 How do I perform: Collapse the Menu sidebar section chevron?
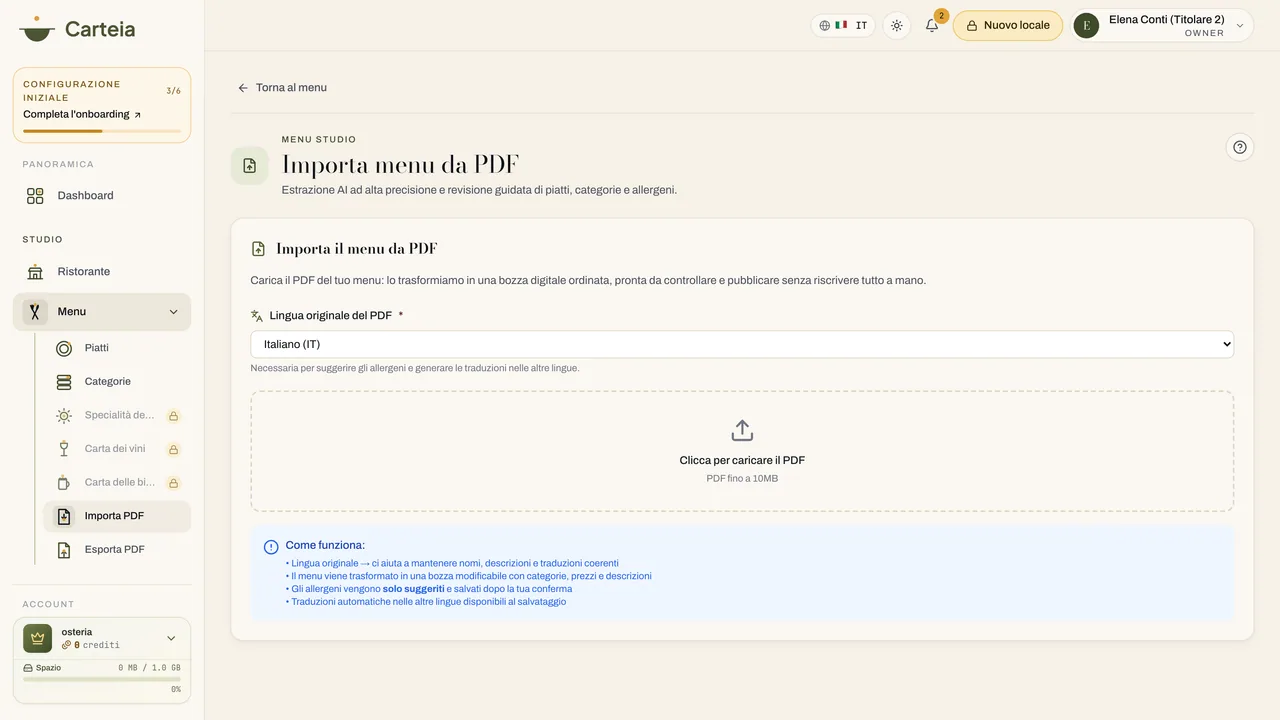pyautogui.click(x=173, y=312)
